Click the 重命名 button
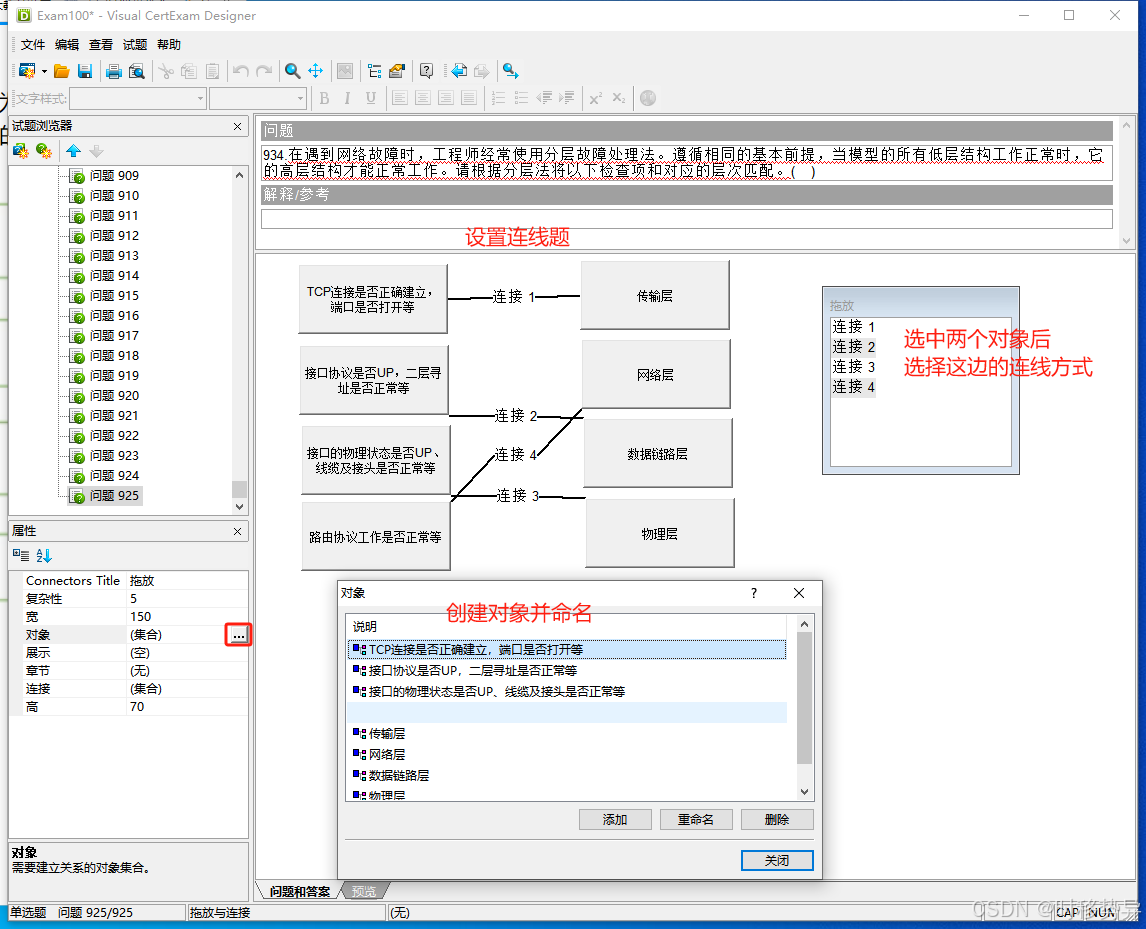 click(696, 819)
